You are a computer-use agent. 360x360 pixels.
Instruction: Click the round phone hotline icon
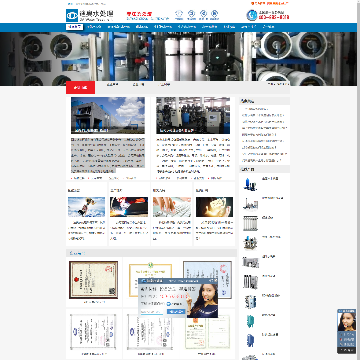click(252, 15)
